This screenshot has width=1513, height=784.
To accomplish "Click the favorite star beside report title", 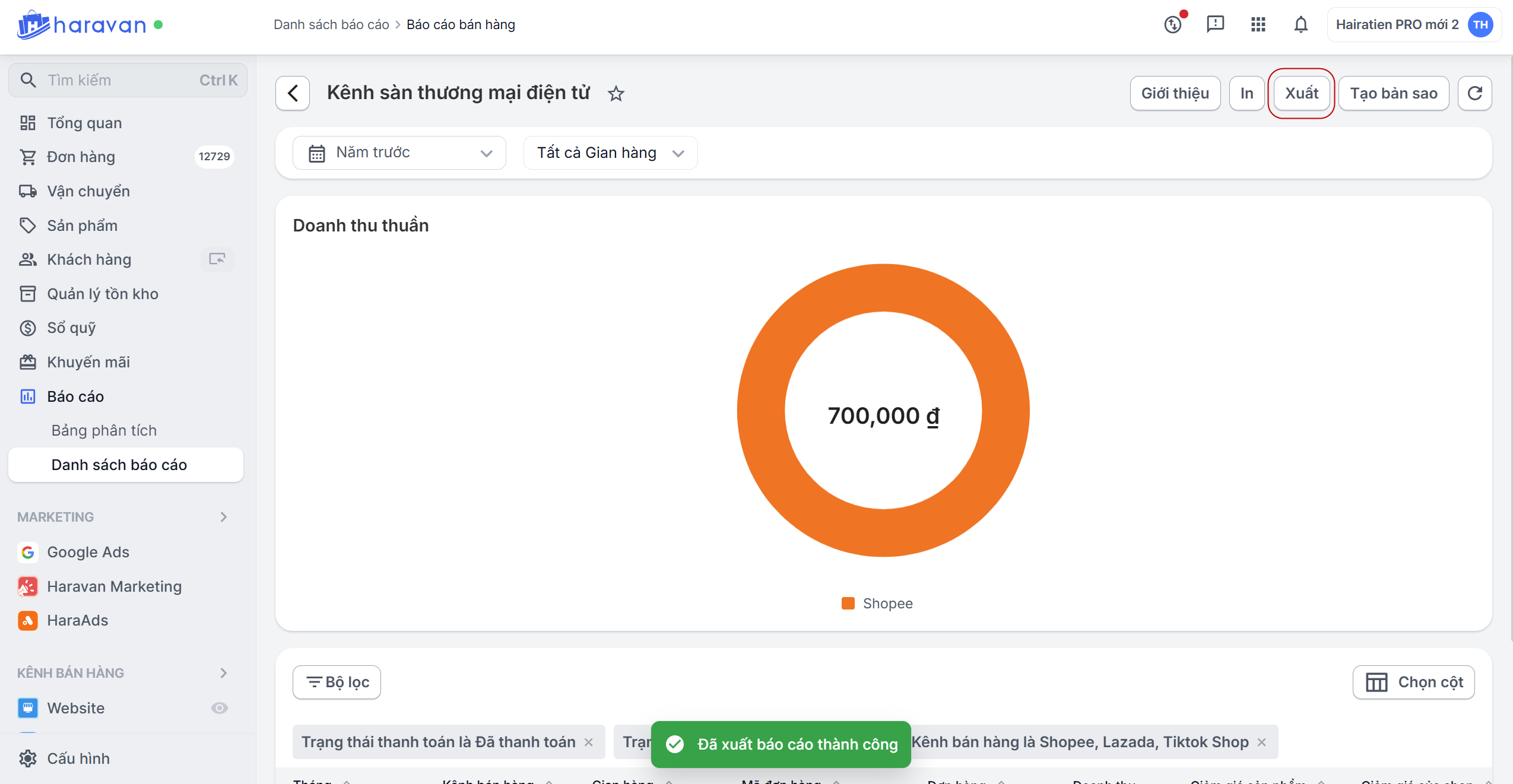I will click(616, 94).
